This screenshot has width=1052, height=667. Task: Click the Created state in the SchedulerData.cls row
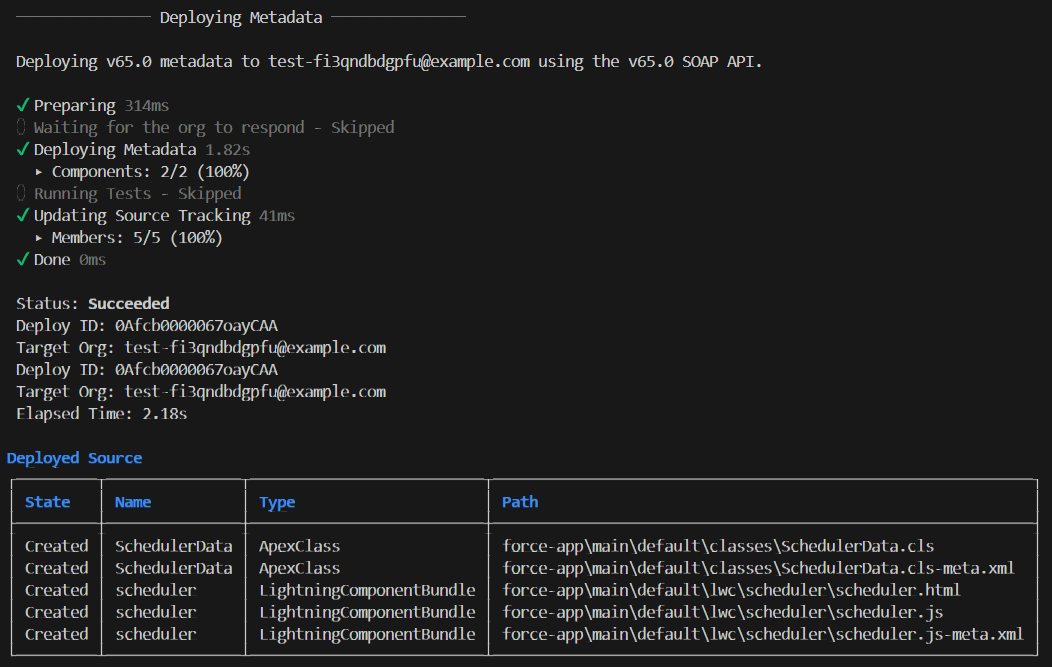(x=56, y=546)
